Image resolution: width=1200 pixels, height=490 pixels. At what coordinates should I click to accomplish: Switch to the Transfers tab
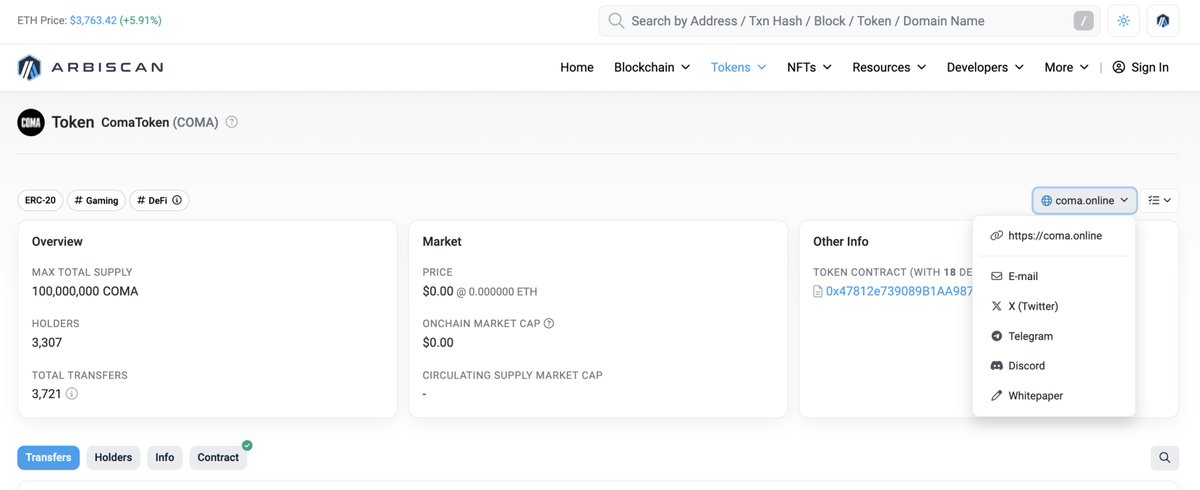pos(48,458)
